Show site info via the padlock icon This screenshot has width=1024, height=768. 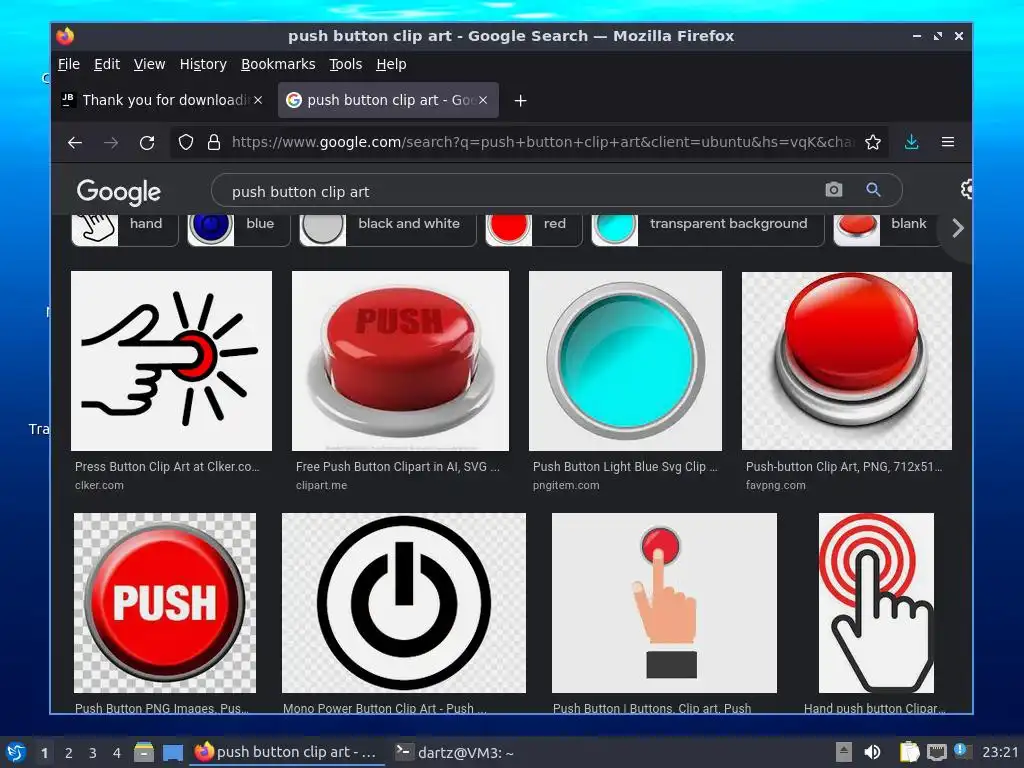tap(214, 142)
